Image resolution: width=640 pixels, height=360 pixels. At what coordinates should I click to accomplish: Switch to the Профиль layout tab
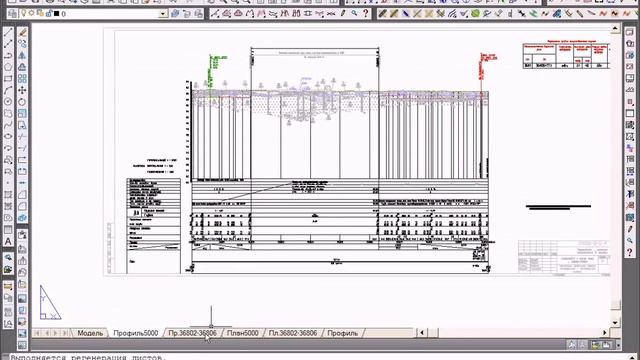(342, 333)
